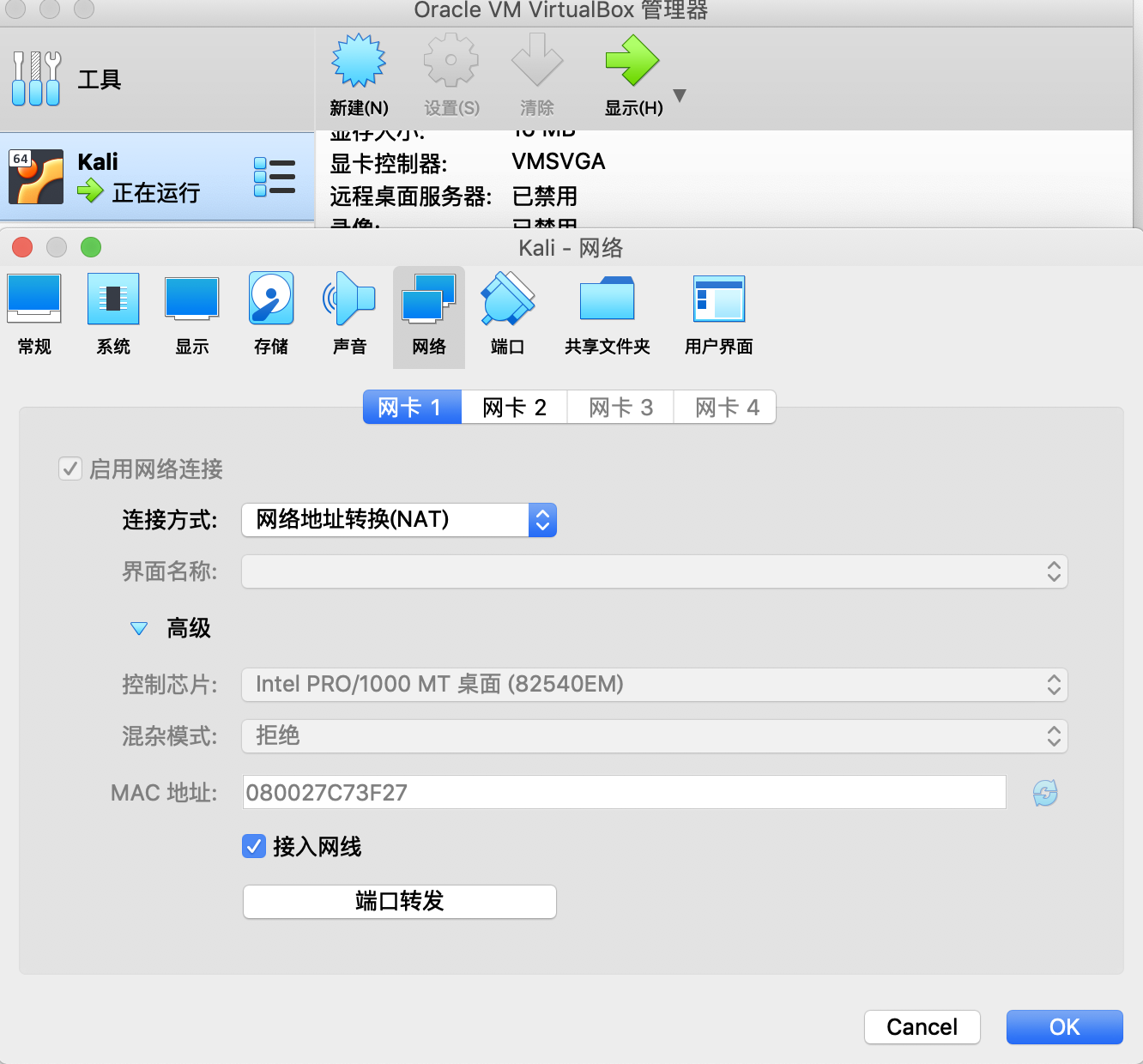Screen dimensions: 1143x1064
Task: Confirm settings with the OK button
Action: click(x=1064, y=1026)
